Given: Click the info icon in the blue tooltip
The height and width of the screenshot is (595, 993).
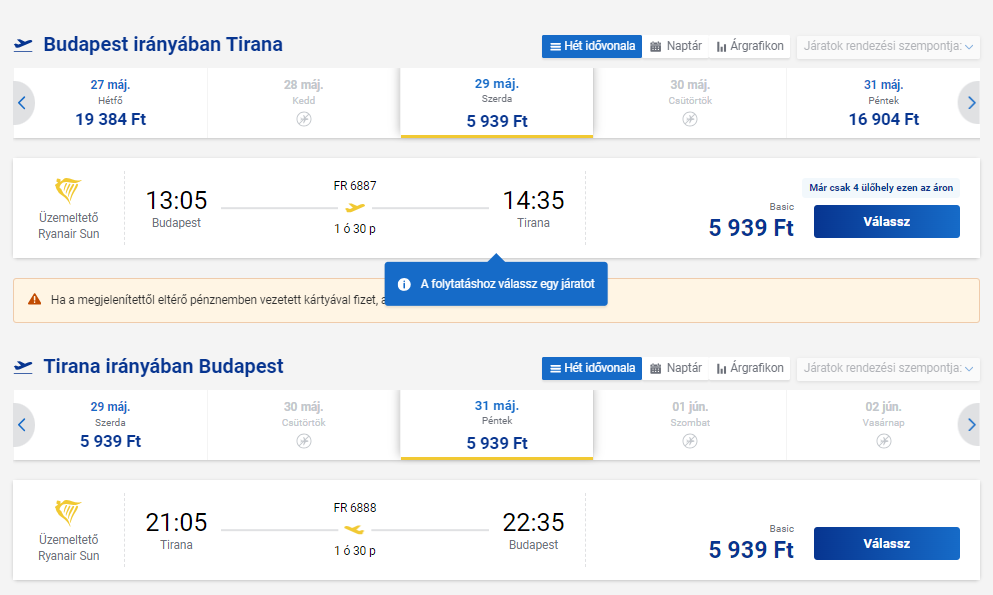Looking at the screenshot, I should [x=404, y=284].
